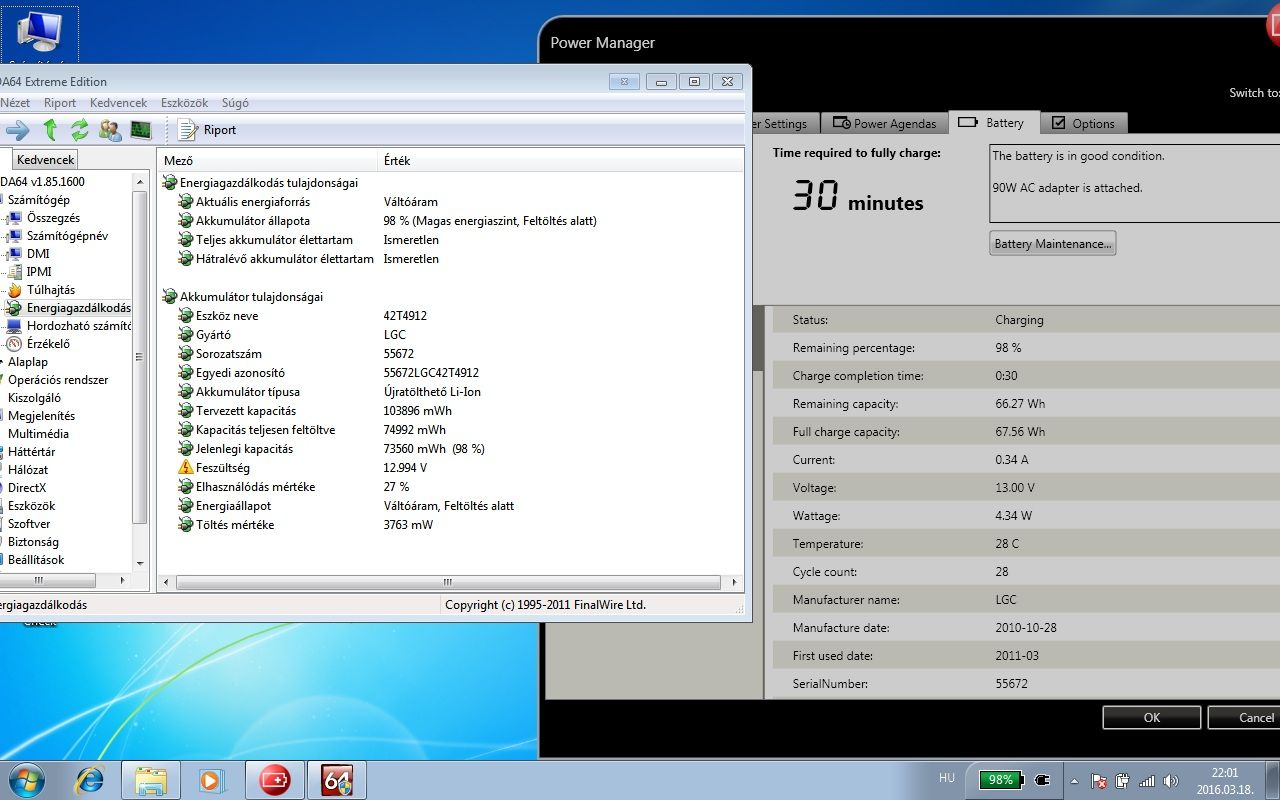The image size is (1280, 800).
Task: Open the Kedvencek menu in menu bar
Action: pos(118,103)
